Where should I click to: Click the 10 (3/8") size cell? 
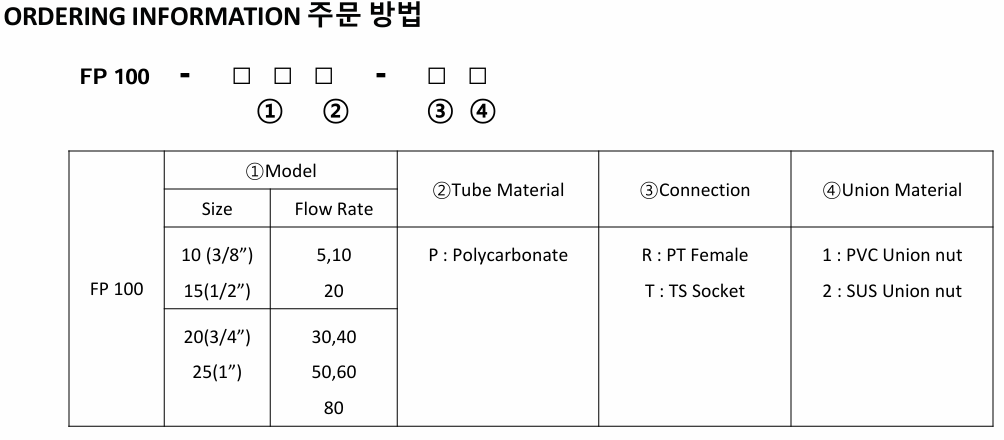217,255
